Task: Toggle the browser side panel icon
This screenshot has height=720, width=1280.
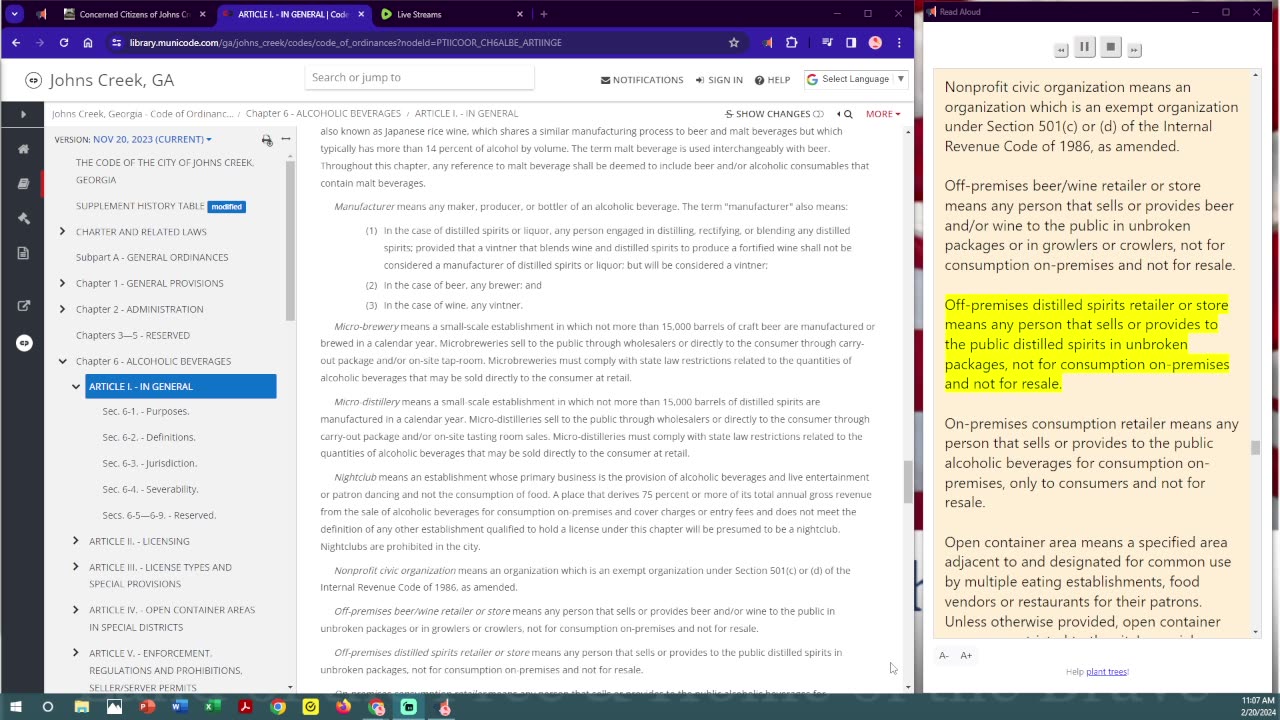Action: (x=851, y=43)
